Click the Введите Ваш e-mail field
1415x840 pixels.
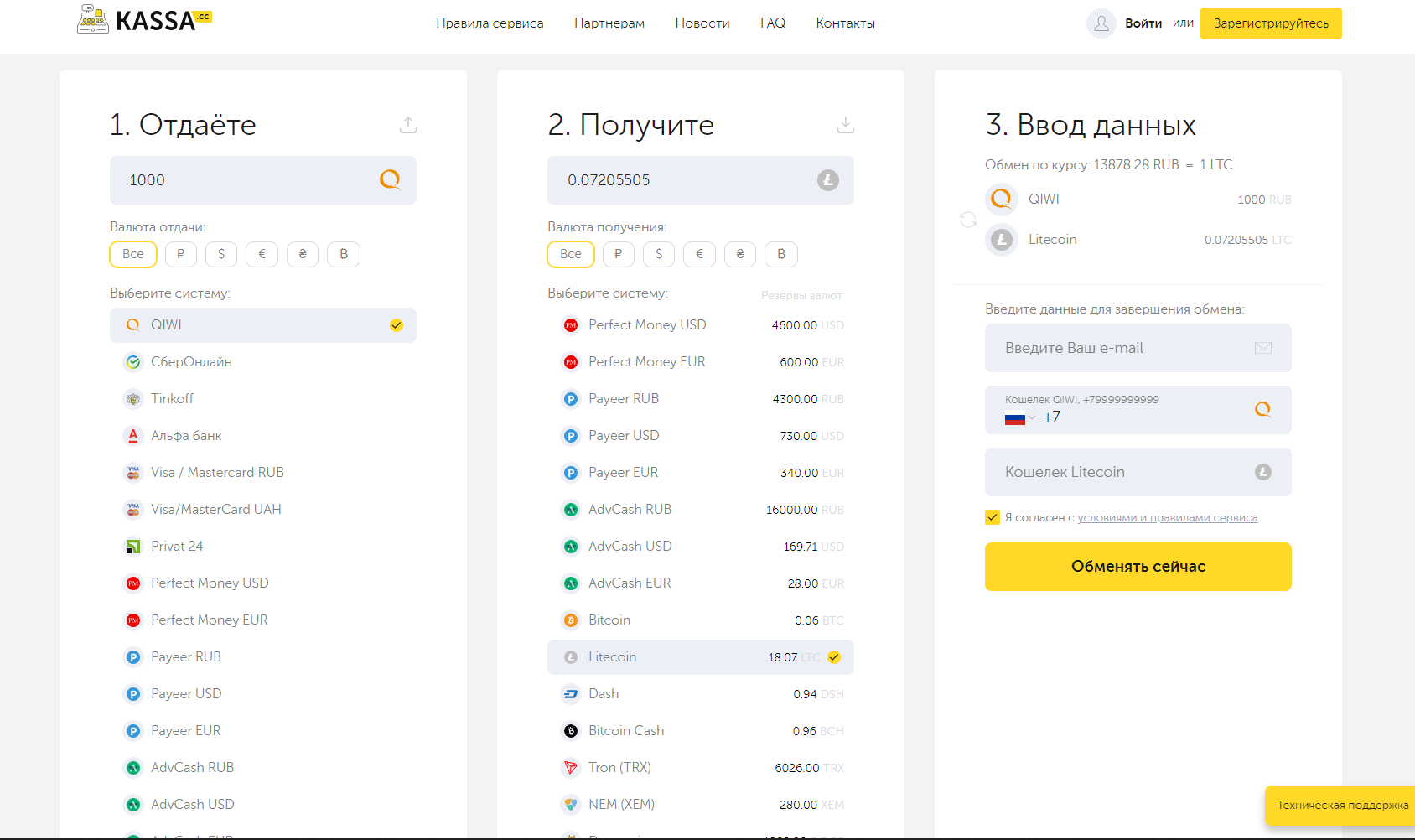(1138, 348)
